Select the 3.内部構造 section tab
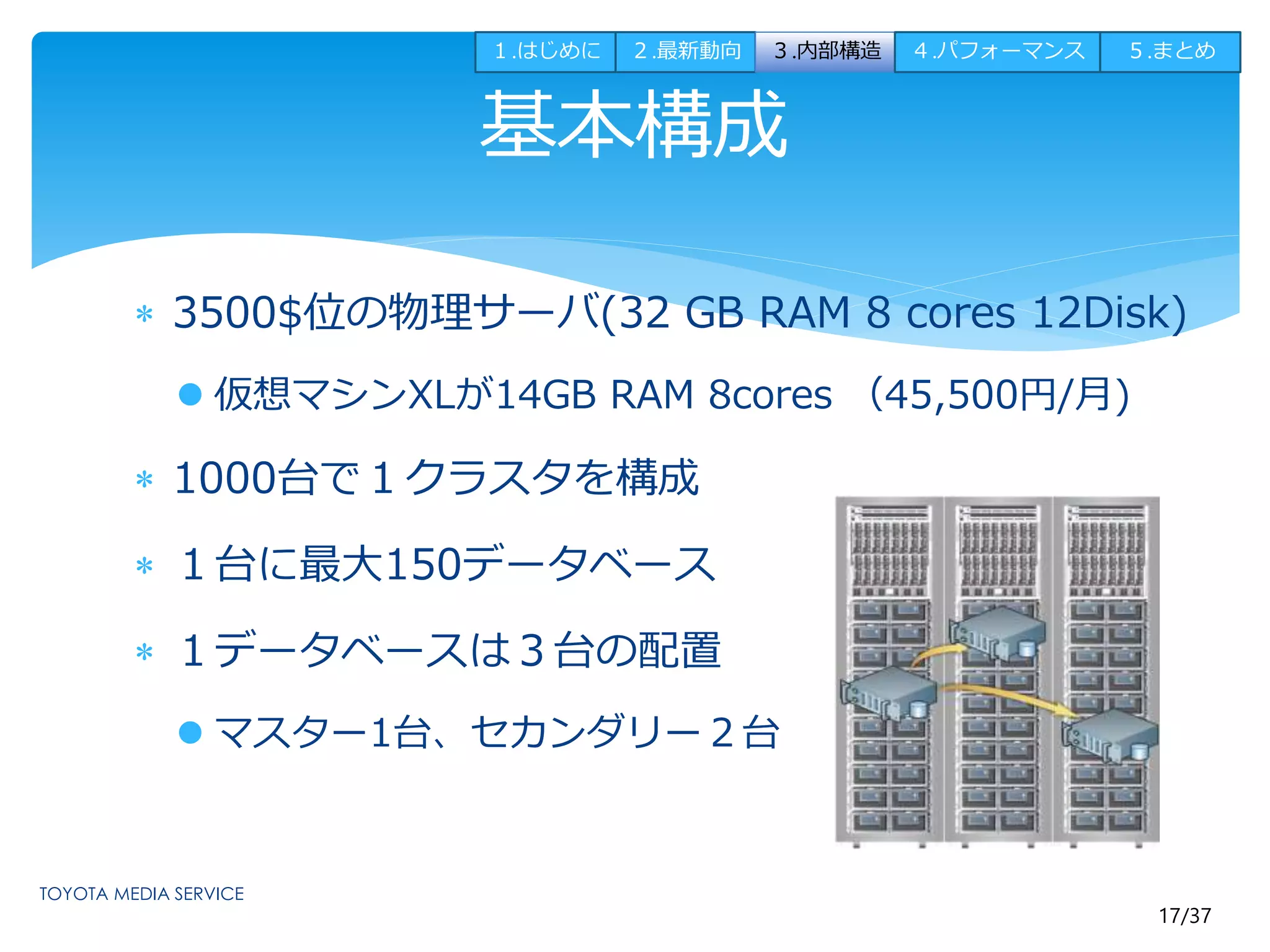 [825, 51]
